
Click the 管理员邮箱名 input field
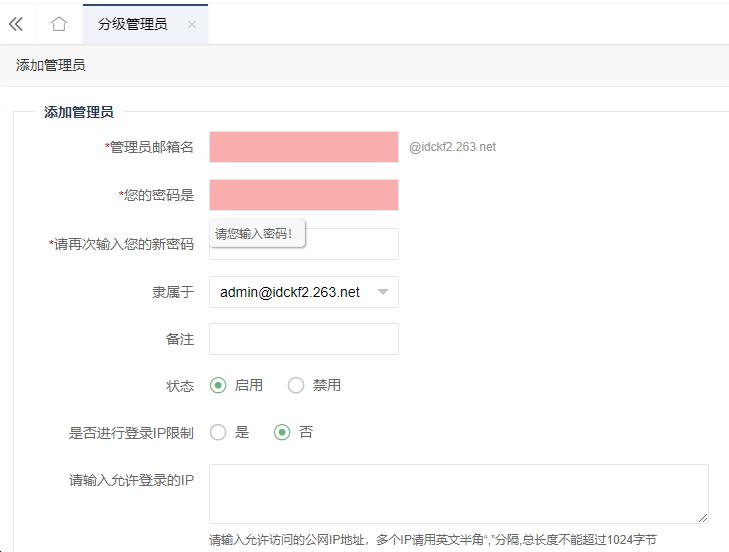pyautogui.click(x=303, y=147)
